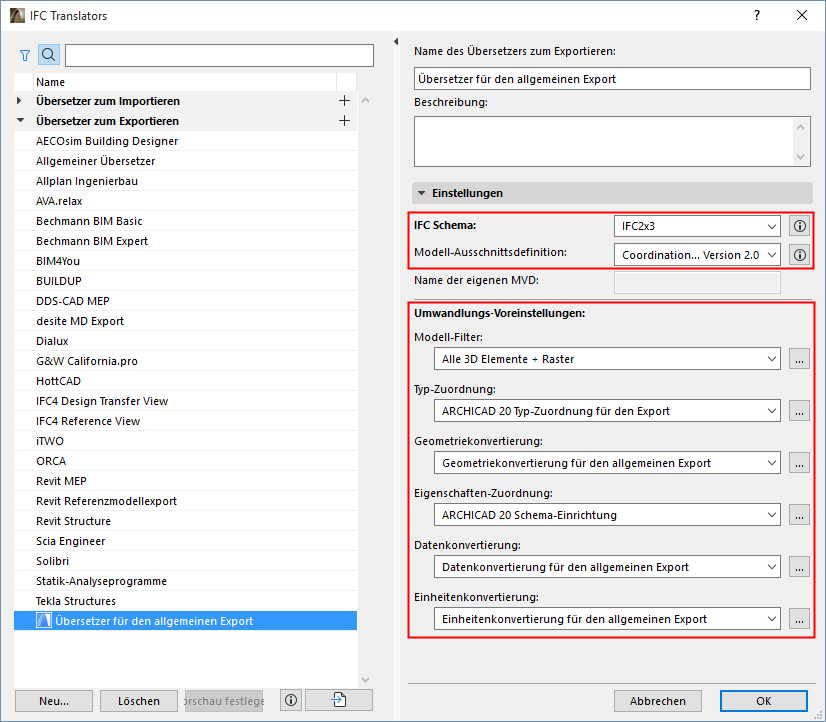Select IFC4 Reference View translator

tap(185, 421)
